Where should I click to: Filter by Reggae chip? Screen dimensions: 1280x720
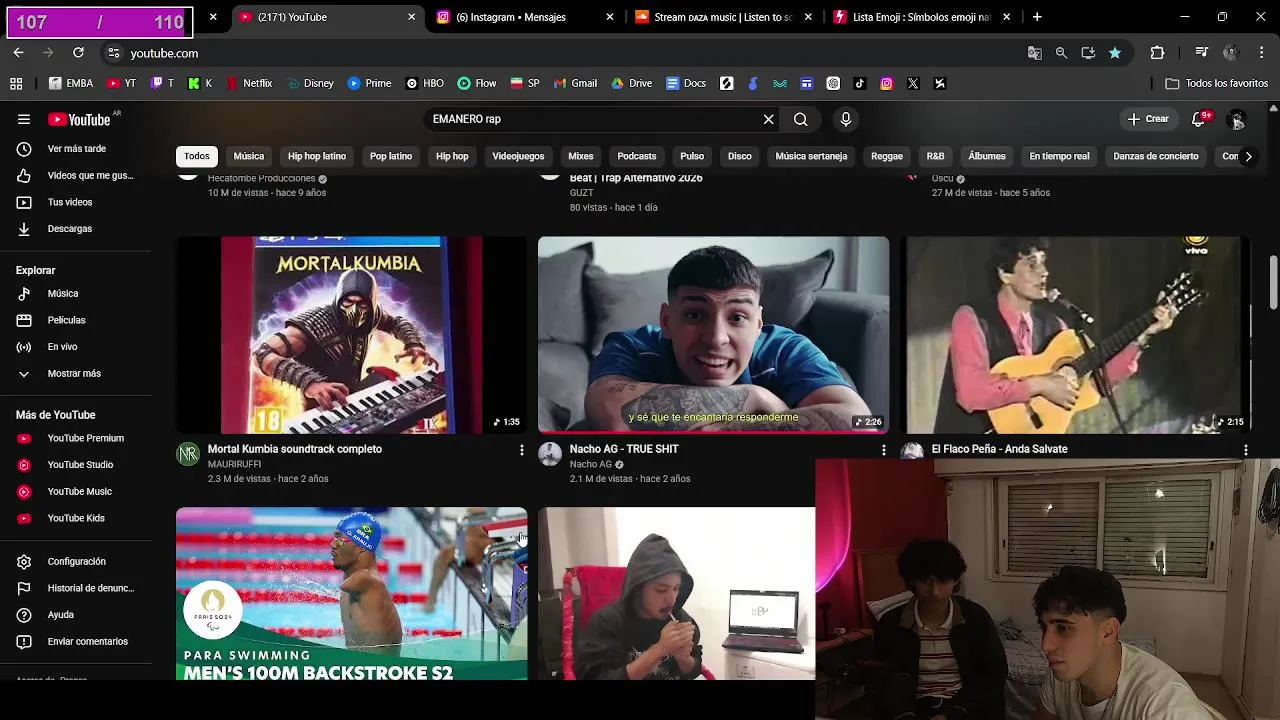click(887, 156)
